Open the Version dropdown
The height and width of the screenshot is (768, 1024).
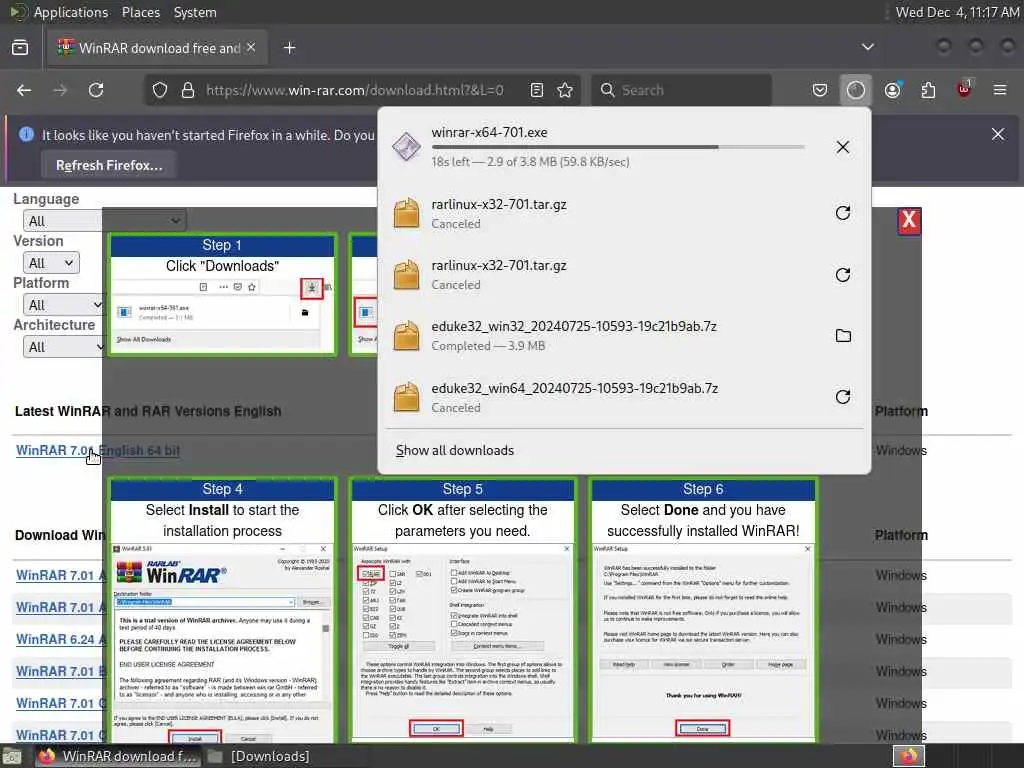point(51,263)
